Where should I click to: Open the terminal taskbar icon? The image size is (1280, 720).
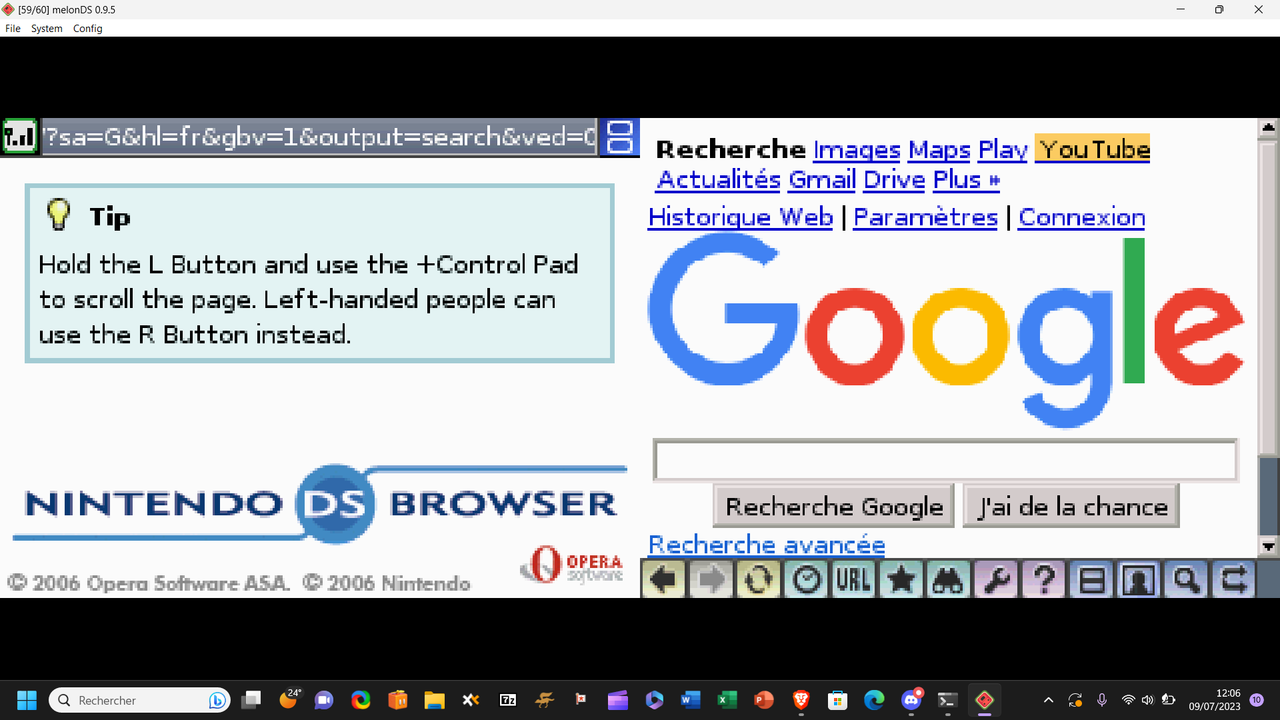948,700
